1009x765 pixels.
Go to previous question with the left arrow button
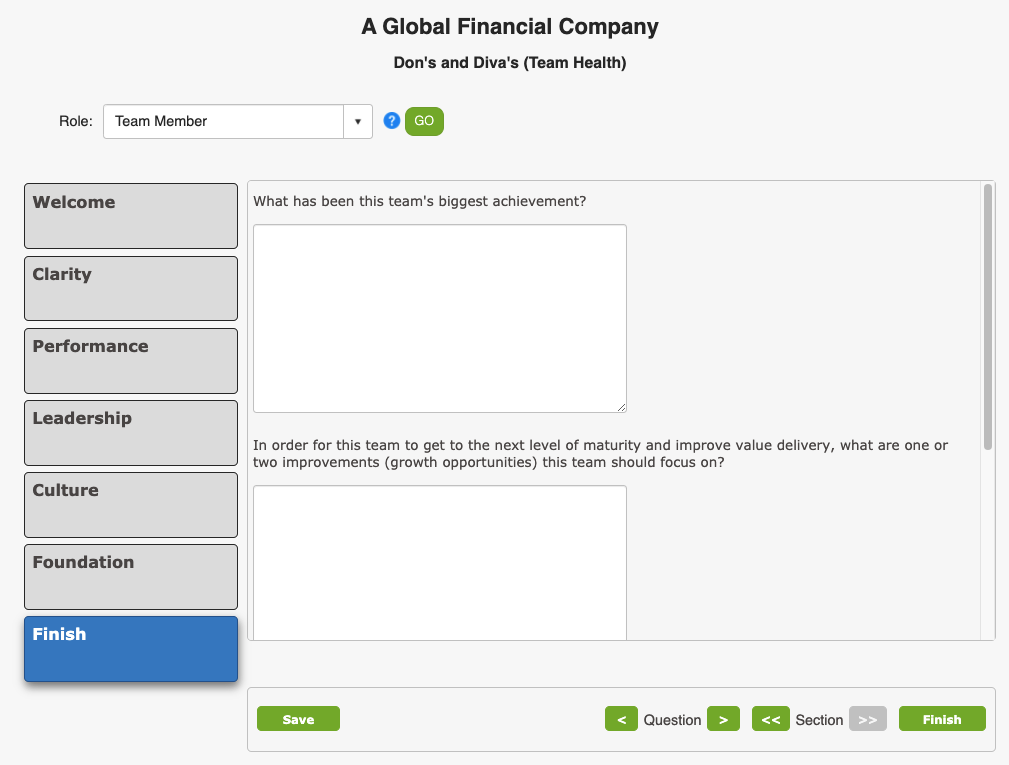pyautogui.click(x=621, y=719)
